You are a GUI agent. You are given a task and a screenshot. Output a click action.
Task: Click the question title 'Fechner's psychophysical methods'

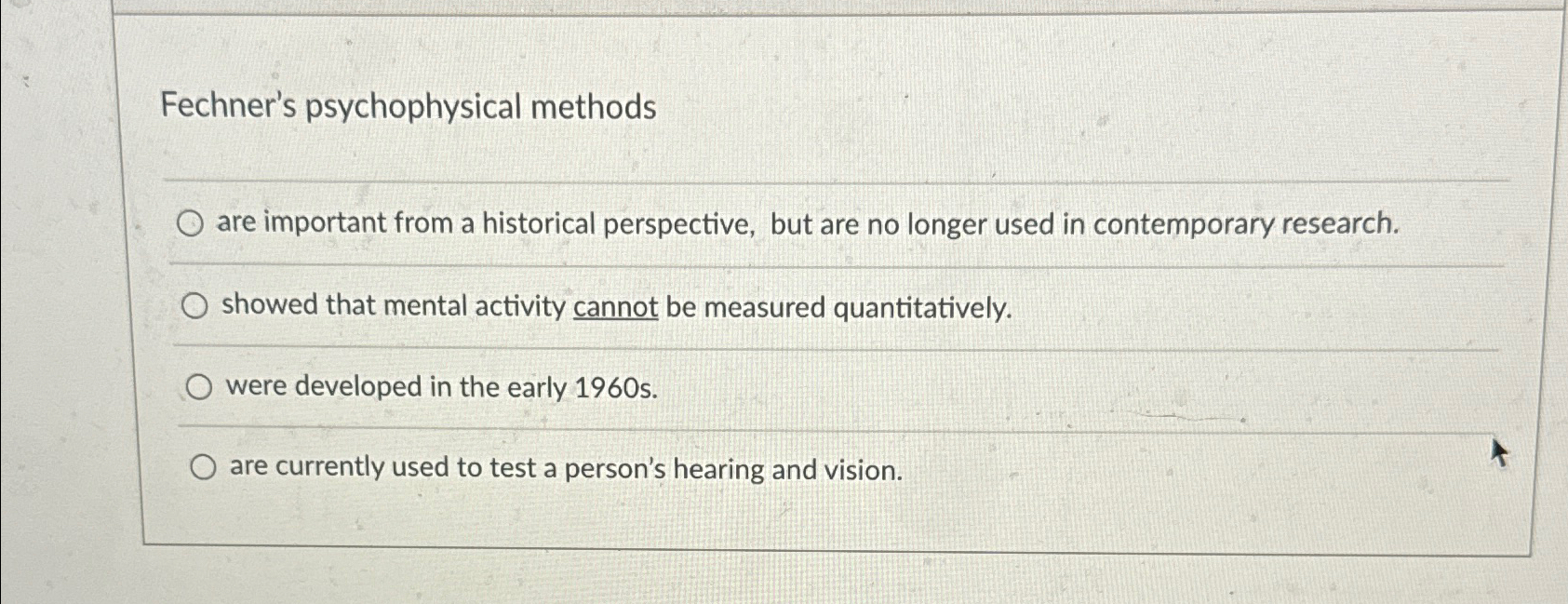tap(409, 107)
